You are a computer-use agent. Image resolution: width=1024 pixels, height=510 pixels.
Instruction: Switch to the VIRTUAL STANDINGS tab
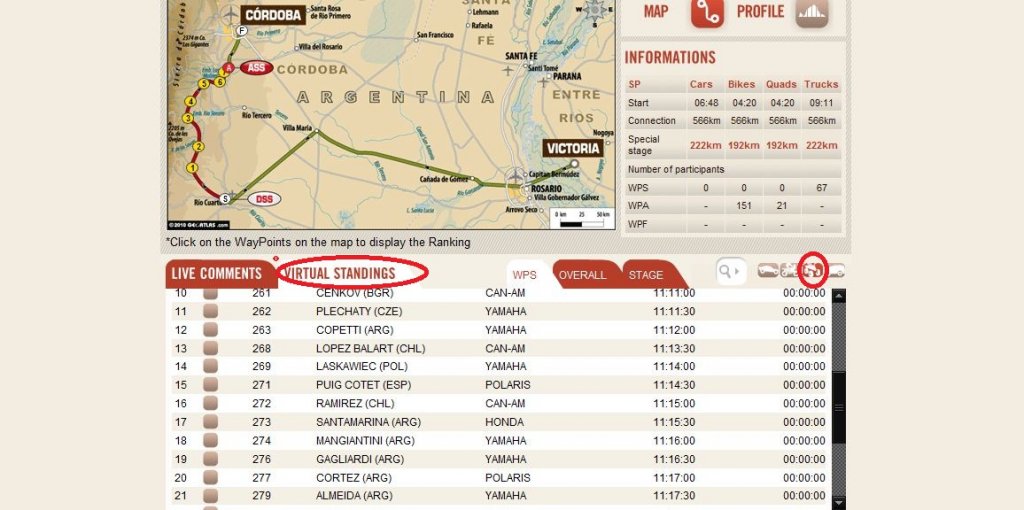(340, 273)
